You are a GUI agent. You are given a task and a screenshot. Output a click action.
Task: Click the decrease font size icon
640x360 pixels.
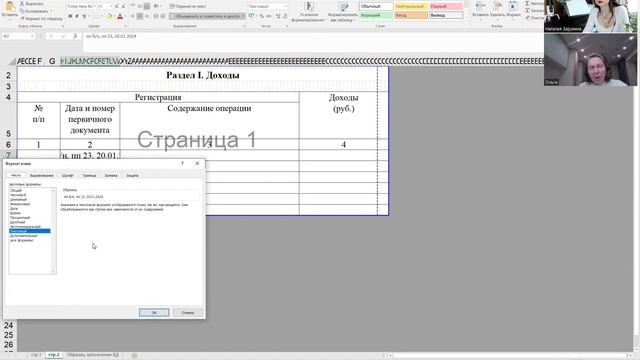(x=124, y=7)
